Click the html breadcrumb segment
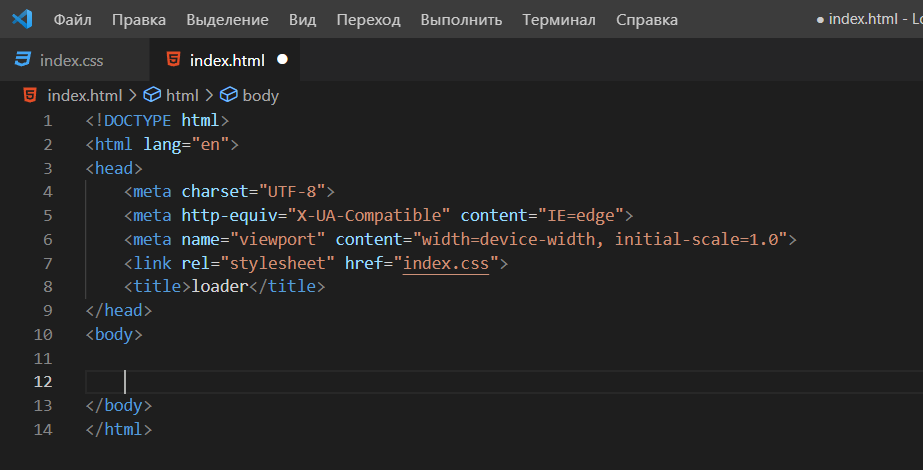The image size is (923, 470). (182, 95)
